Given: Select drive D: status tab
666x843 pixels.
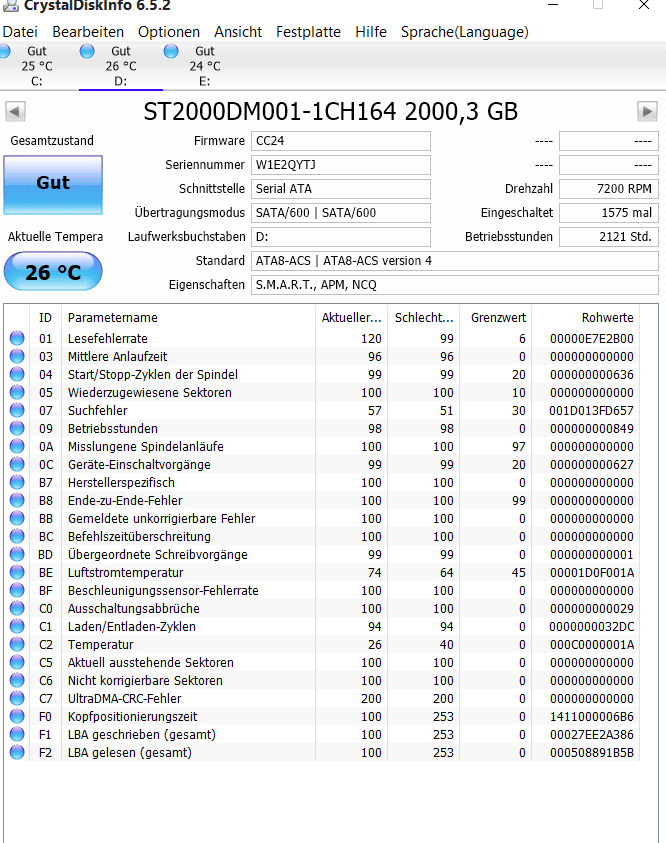Looking at the screenshot, I should click(121, 66).
